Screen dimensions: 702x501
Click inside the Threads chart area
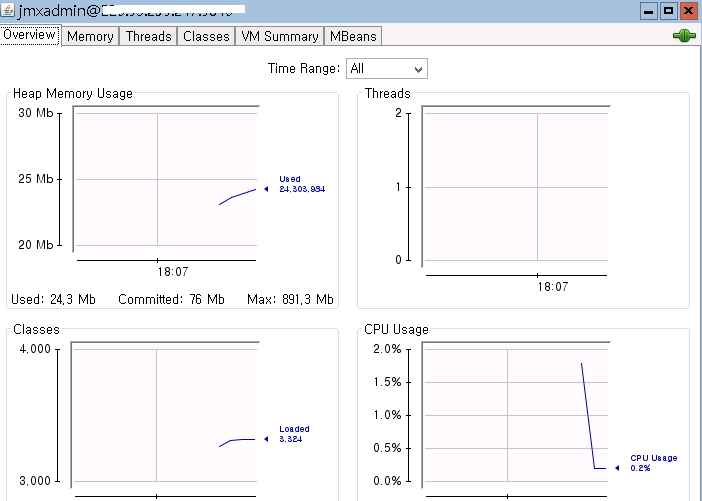coord(514,186)
